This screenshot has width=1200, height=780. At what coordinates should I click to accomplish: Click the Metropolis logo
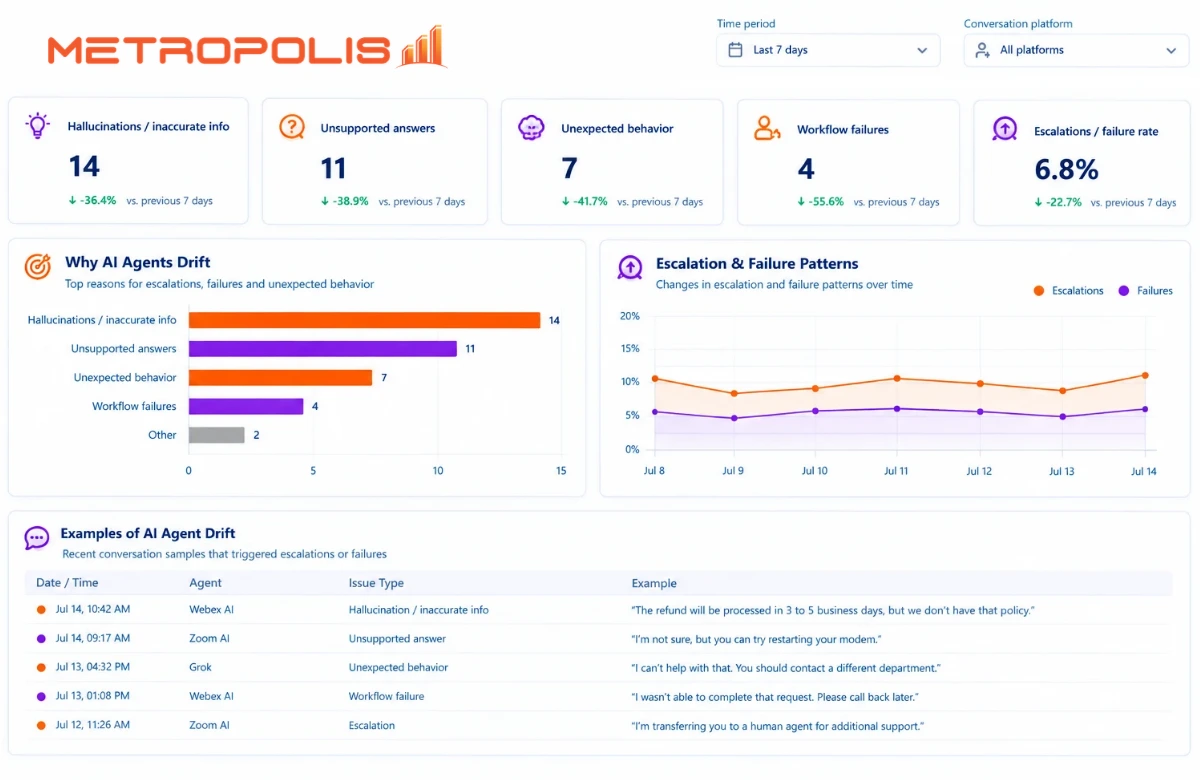point(246,47)
